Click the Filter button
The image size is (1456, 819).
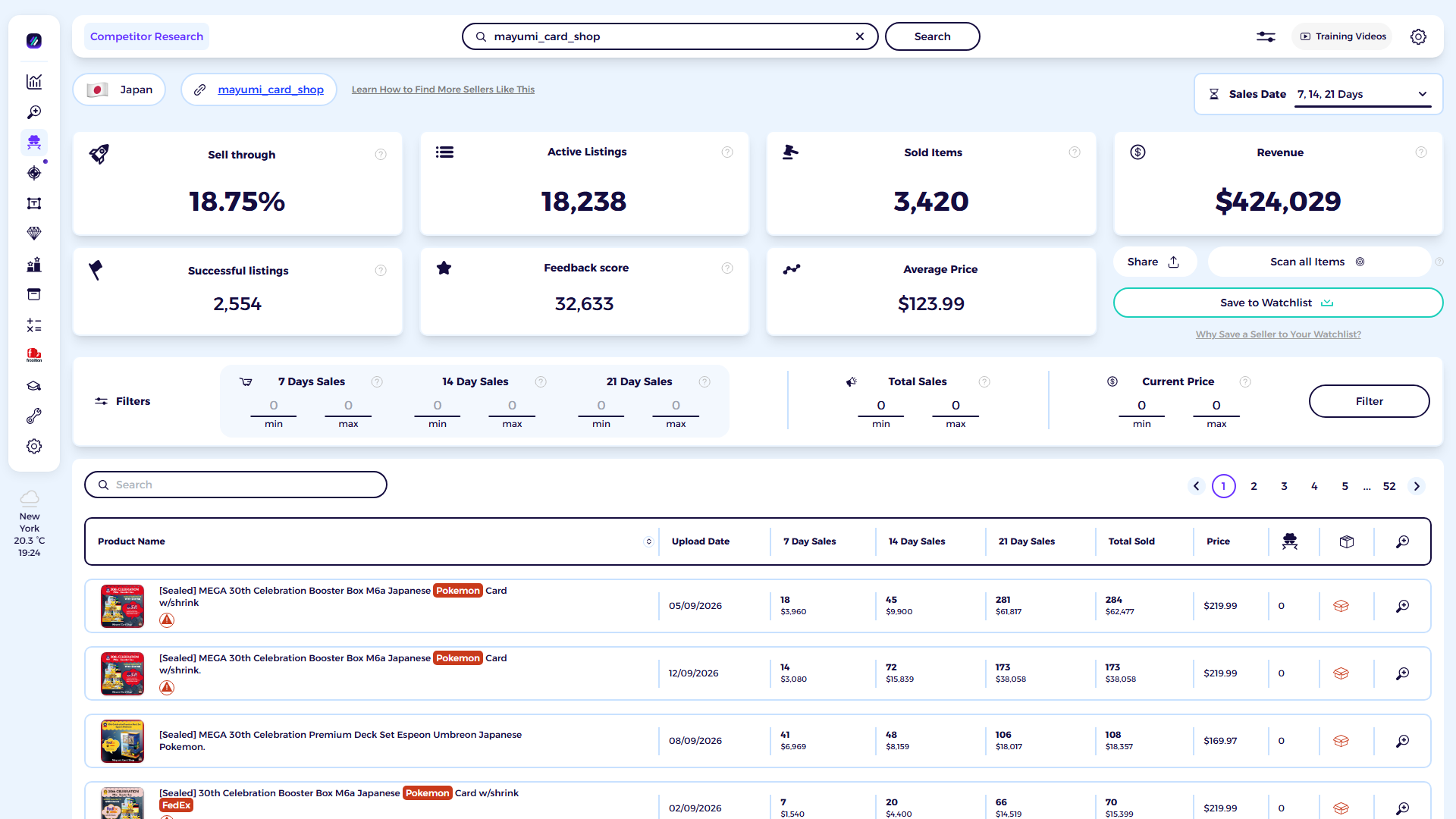(x=1369, y=401)
